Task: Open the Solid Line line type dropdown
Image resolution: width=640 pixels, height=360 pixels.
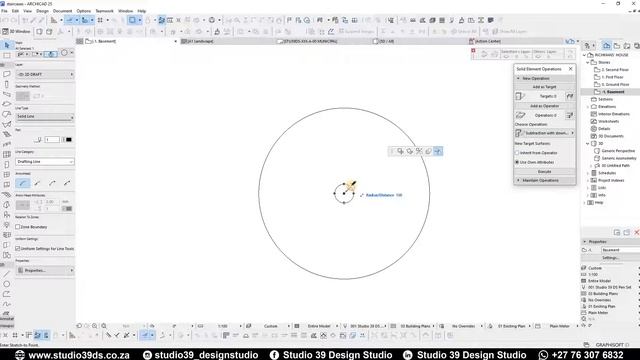Action: click(44, 116)
